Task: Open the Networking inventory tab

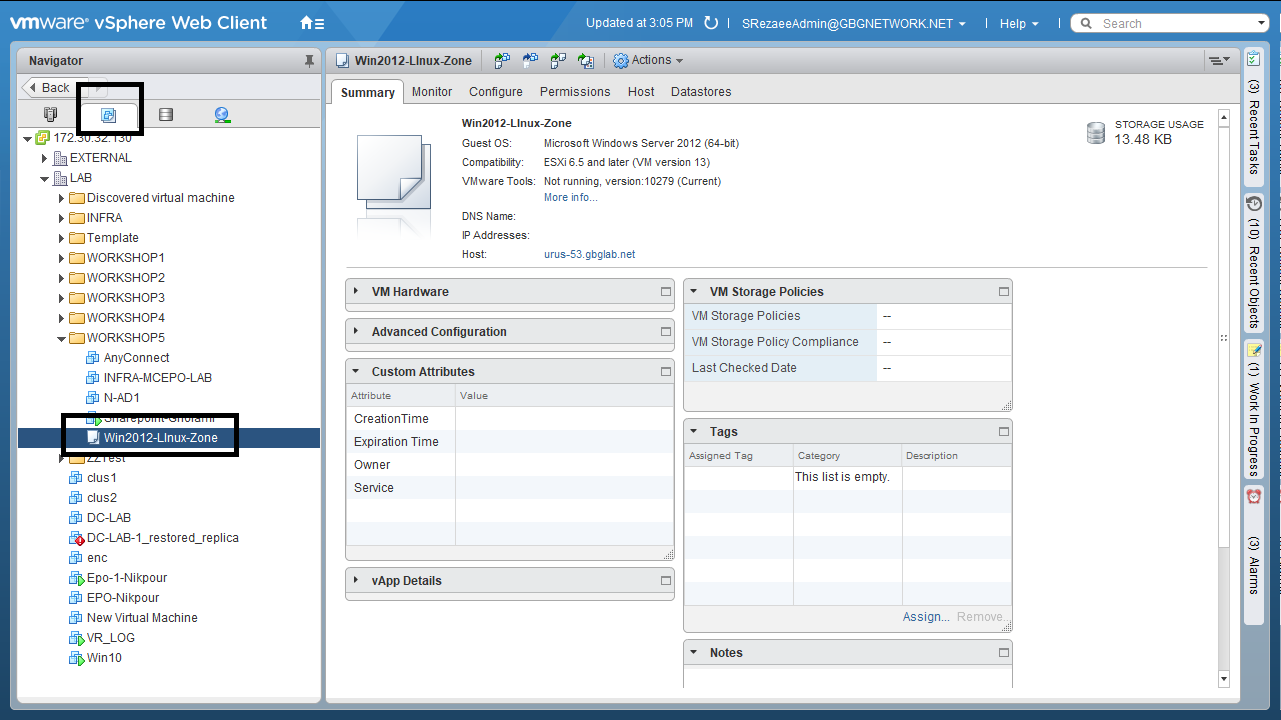Action: click(222, 115)
